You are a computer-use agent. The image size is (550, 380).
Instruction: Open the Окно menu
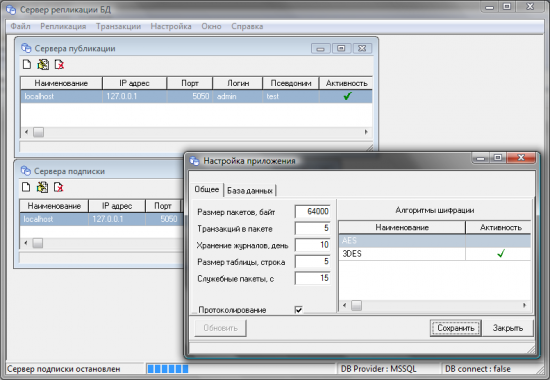[211, 26]
